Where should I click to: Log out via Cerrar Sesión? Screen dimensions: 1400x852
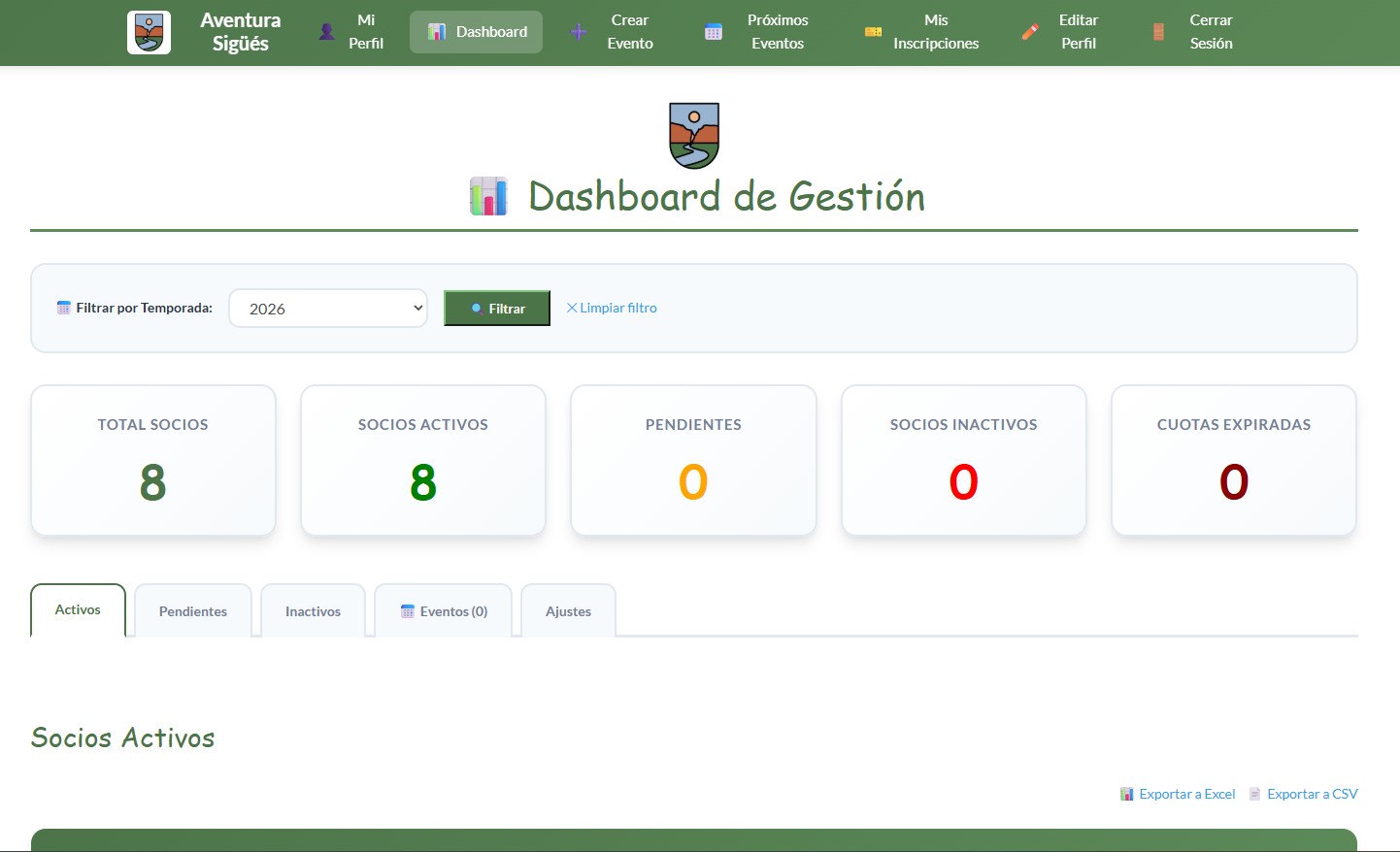pyautogui.click(x=1192, y=32)
